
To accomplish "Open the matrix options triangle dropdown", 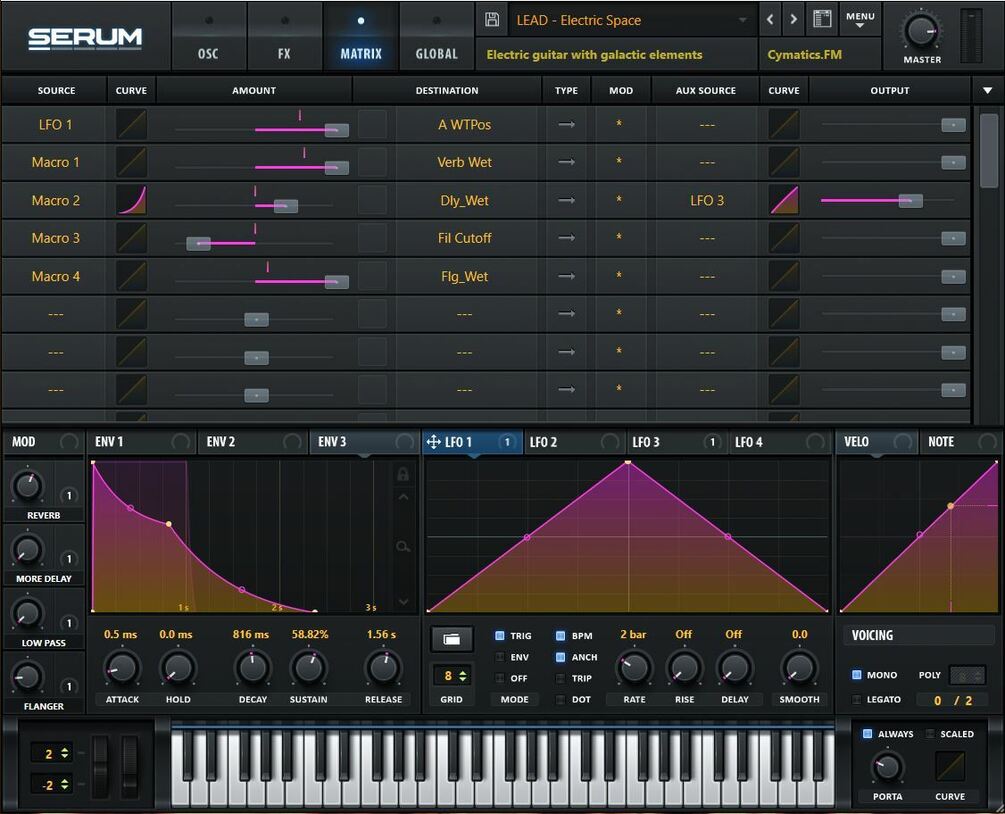I will click(987, 90).
